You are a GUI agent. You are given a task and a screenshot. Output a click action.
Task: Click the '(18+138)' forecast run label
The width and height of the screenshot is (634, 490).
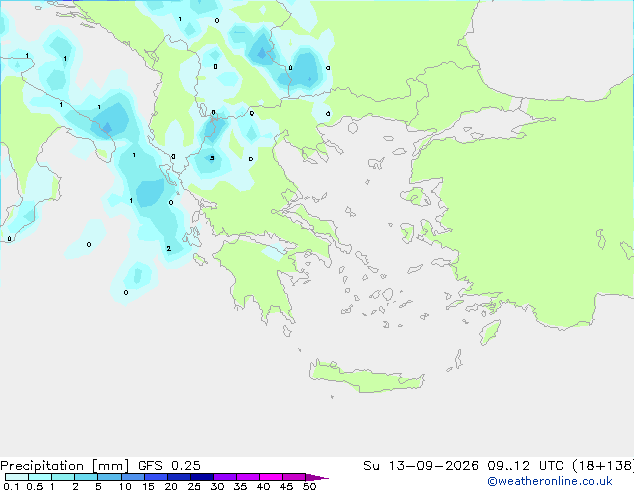(x=602, y=466)
